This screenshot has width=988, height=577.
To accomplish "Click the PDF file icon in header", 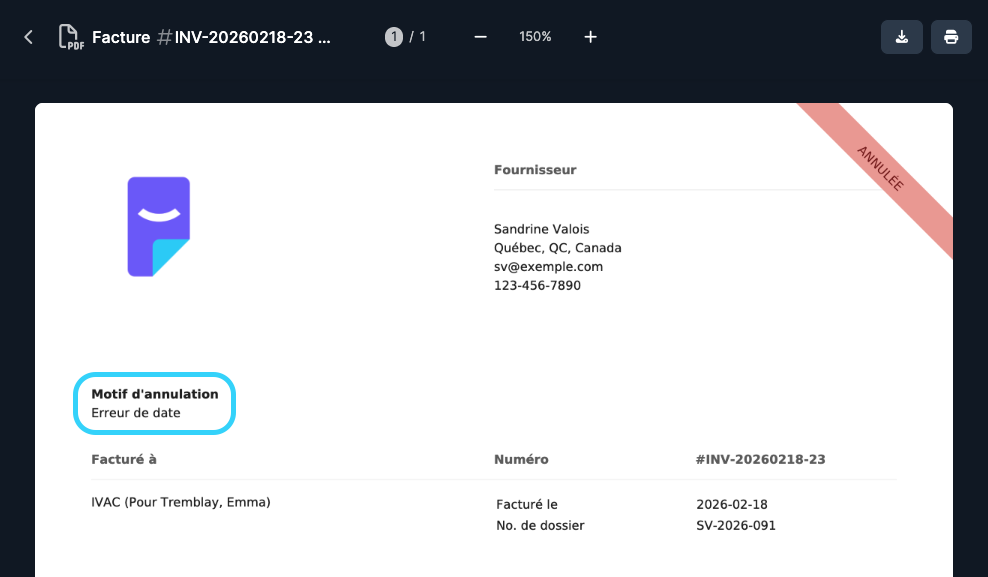I will [70, 37].
